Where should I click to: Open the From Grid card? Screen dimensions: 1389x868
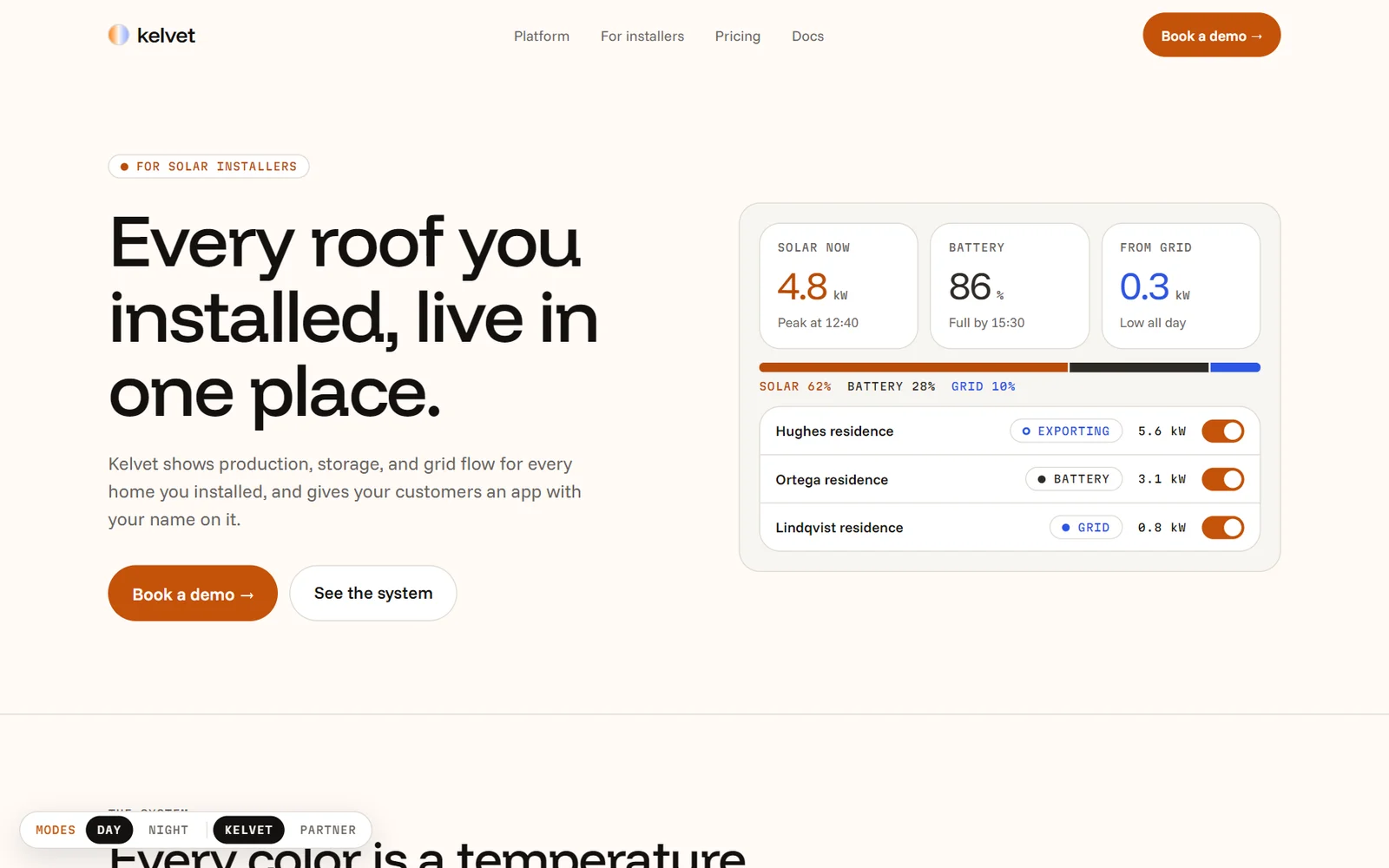pos(1181,286)
